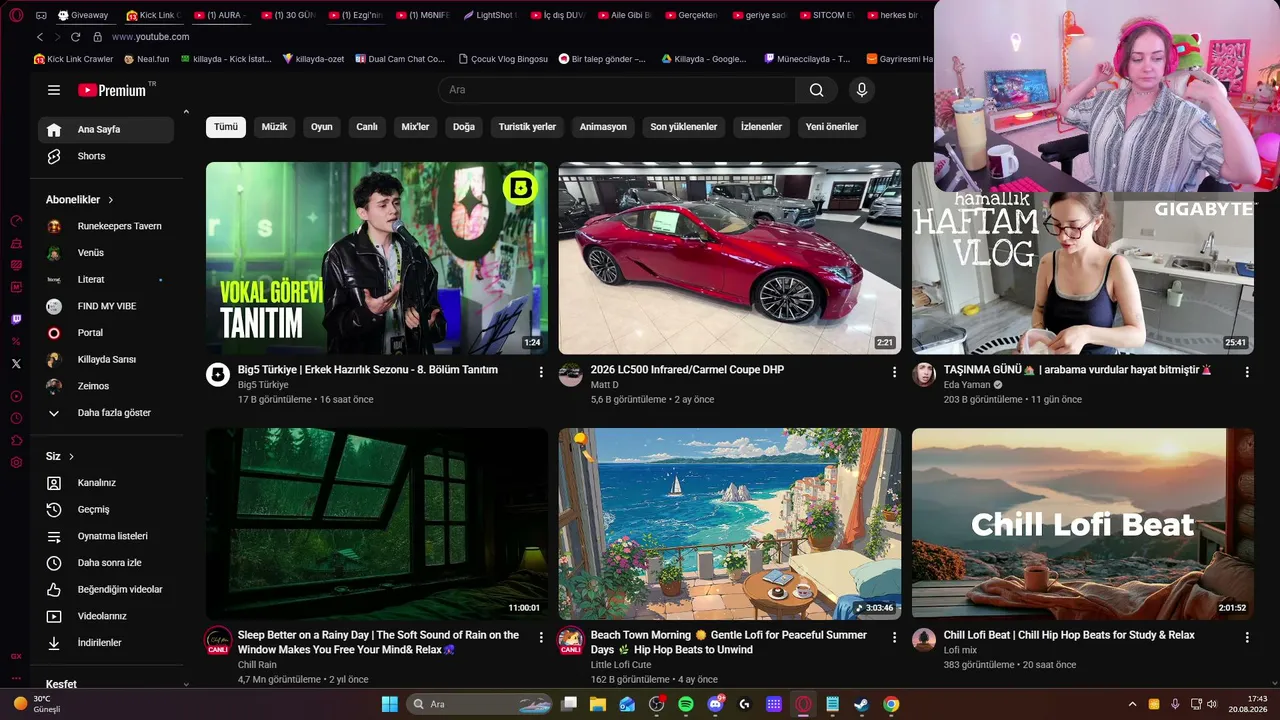The image size is (1280, 720).
Task: Switch to the Giveaway browser tab
Action: (x=83, y=15)
